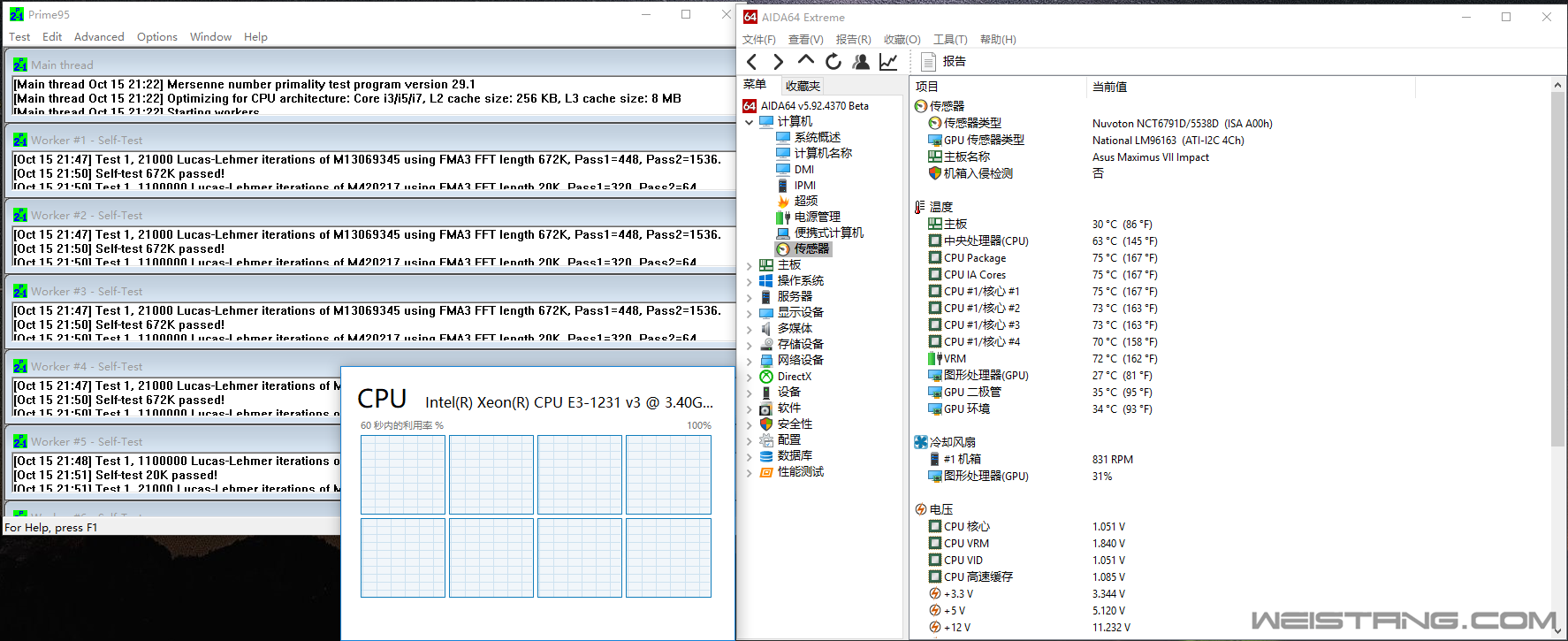Expand the 操作系统 tree node
The image size is (1568, 641).
click(750, 281)
